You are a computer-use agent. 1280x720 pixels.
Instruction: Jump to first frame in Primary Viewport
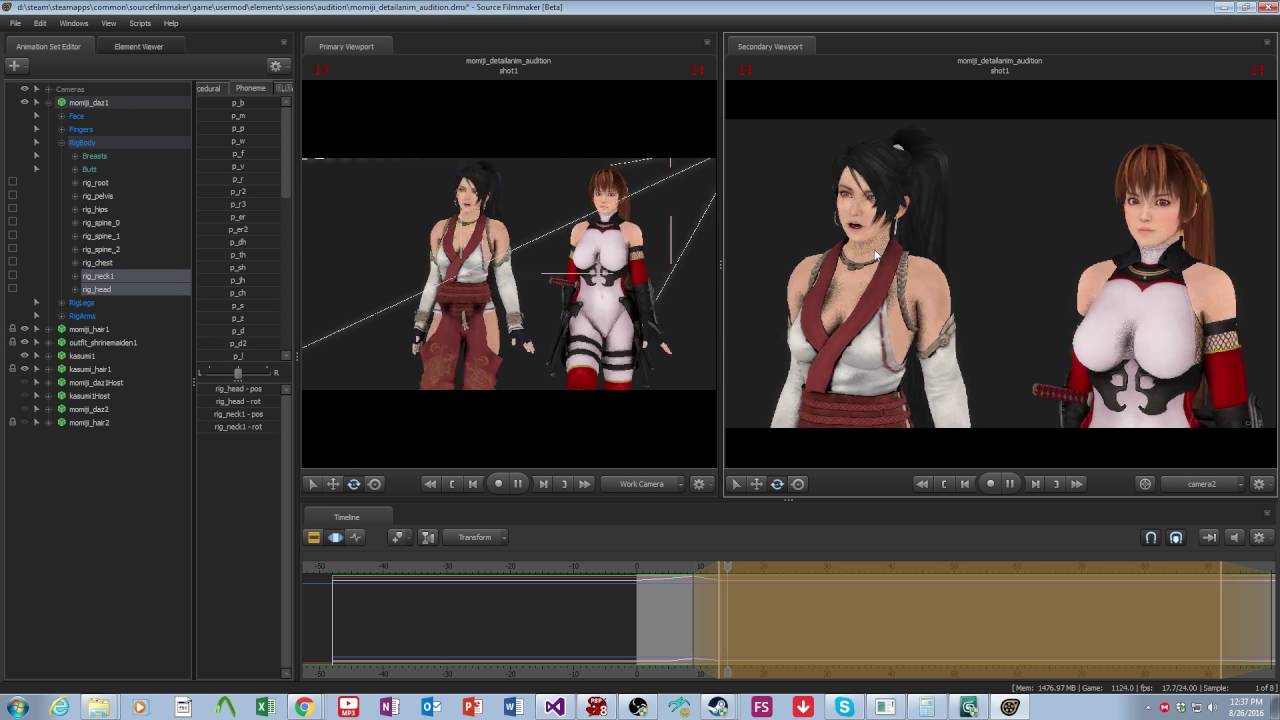tap(430, 484)
